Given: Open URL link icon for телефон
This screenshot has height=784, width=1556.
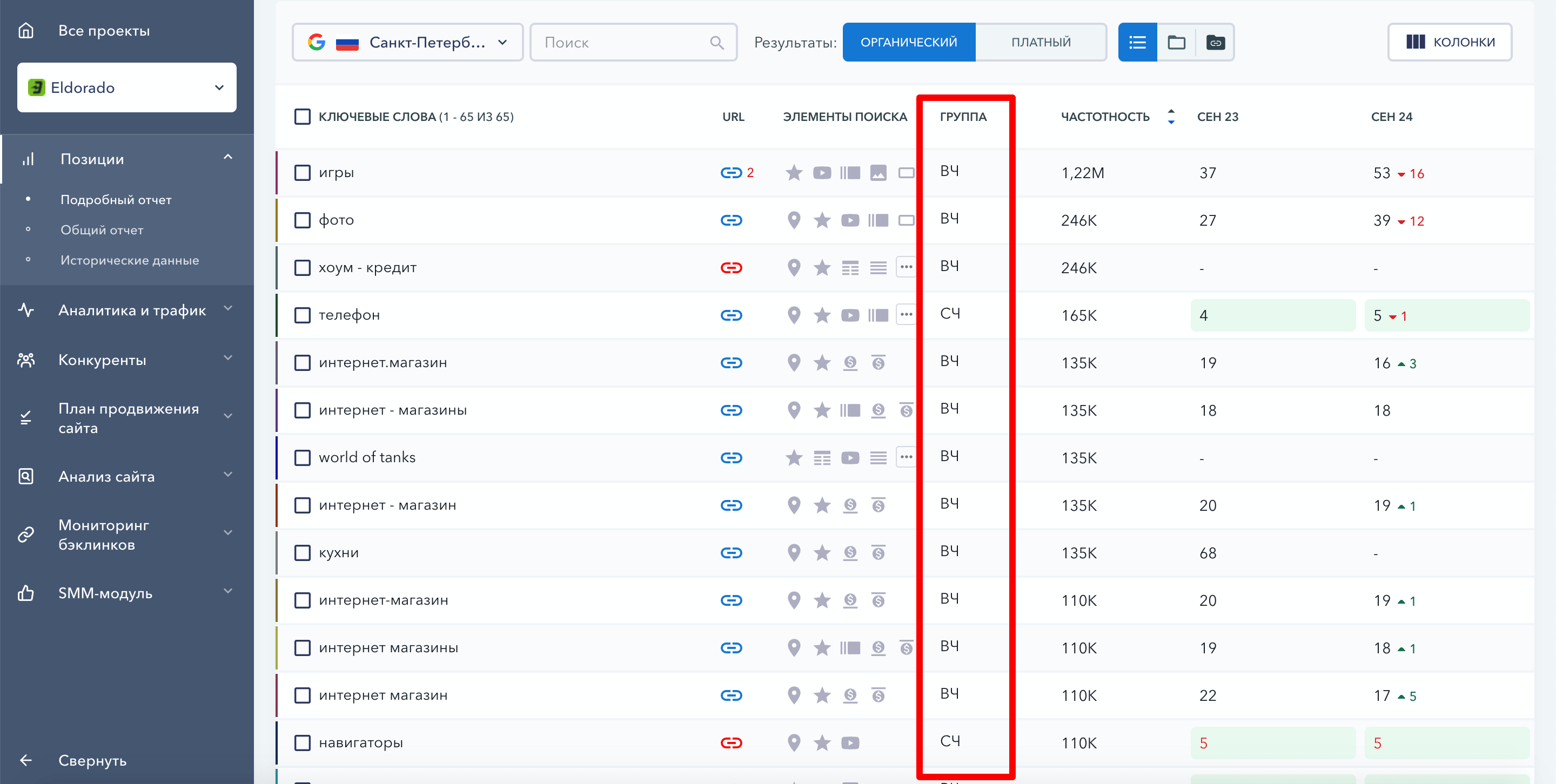Looking at the screenshot, I should pyautogui.click(x=731, y=316).
